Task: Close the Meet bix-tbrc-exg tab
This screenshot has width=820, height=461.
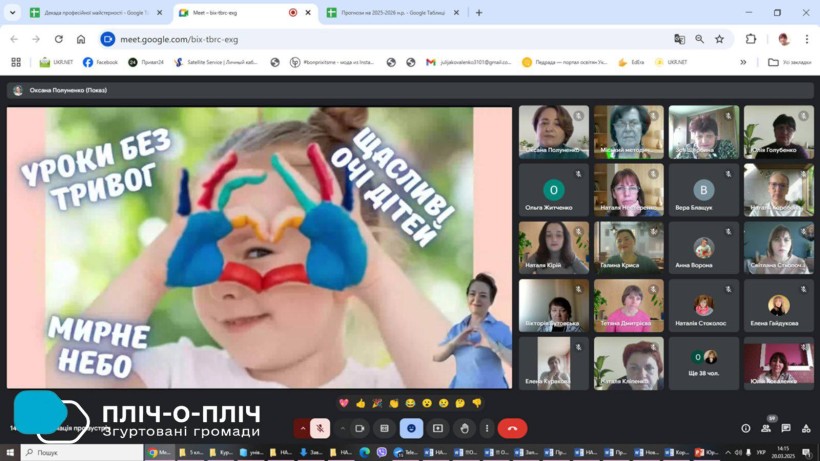Action: click(x=308, y=13)
